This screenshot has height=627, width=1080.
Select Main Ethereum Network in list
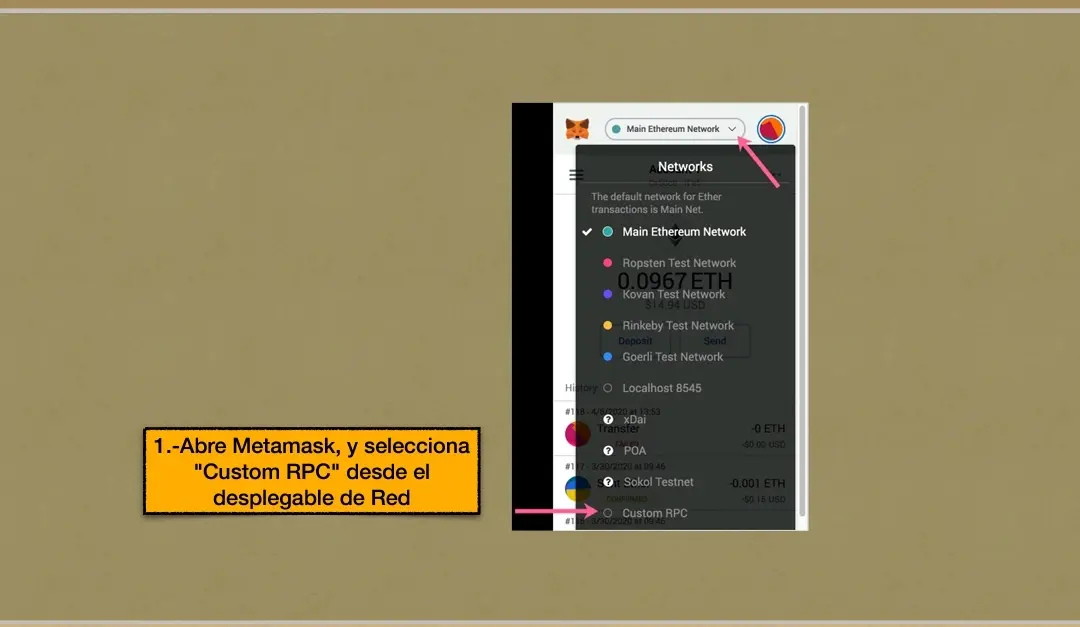(x=685, y=232)
